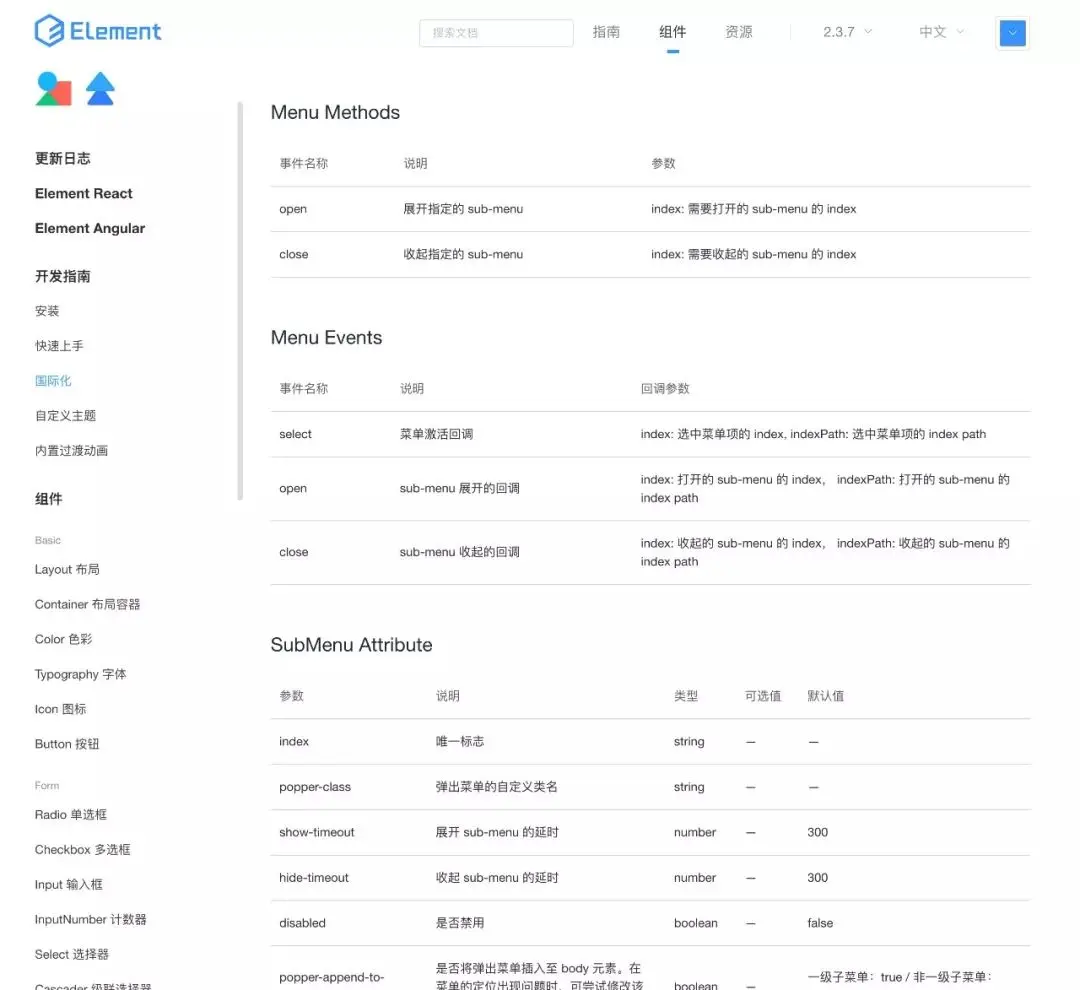Open the 资源 nav item
The height and width of the screenshot is (990, 1080).
pyautogui.click(x=738, y=32)
